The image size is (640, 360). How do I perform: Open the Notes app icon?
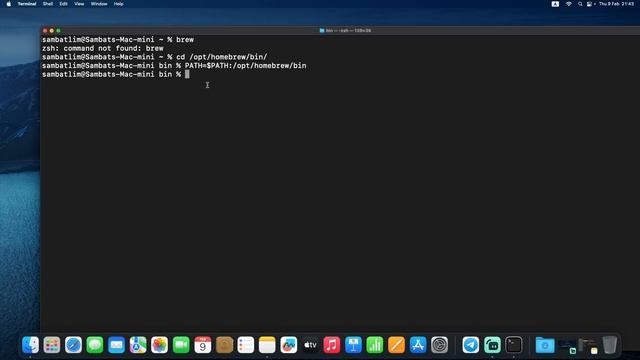[267, 345]
